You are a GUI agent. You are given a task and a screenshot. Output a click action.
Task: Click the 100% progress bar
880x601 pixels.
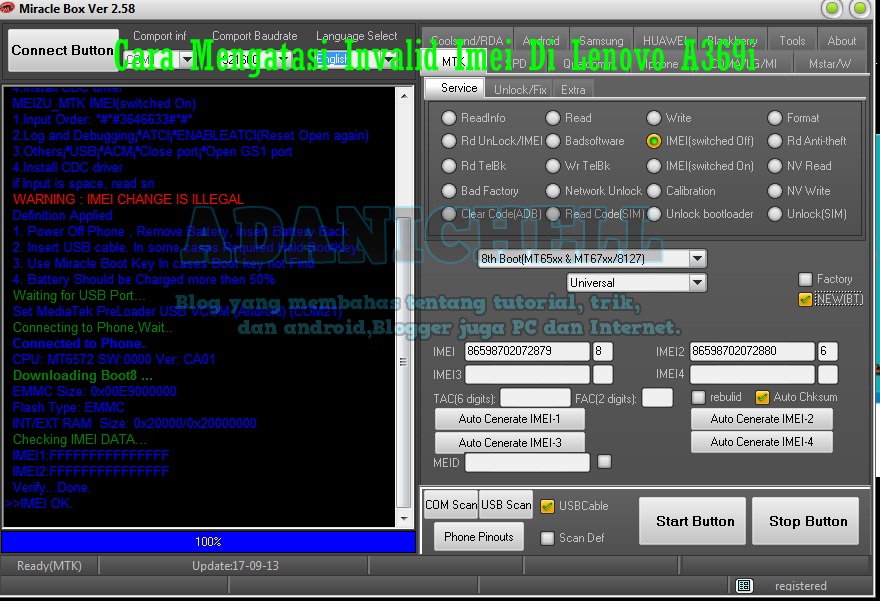point(208,542)
